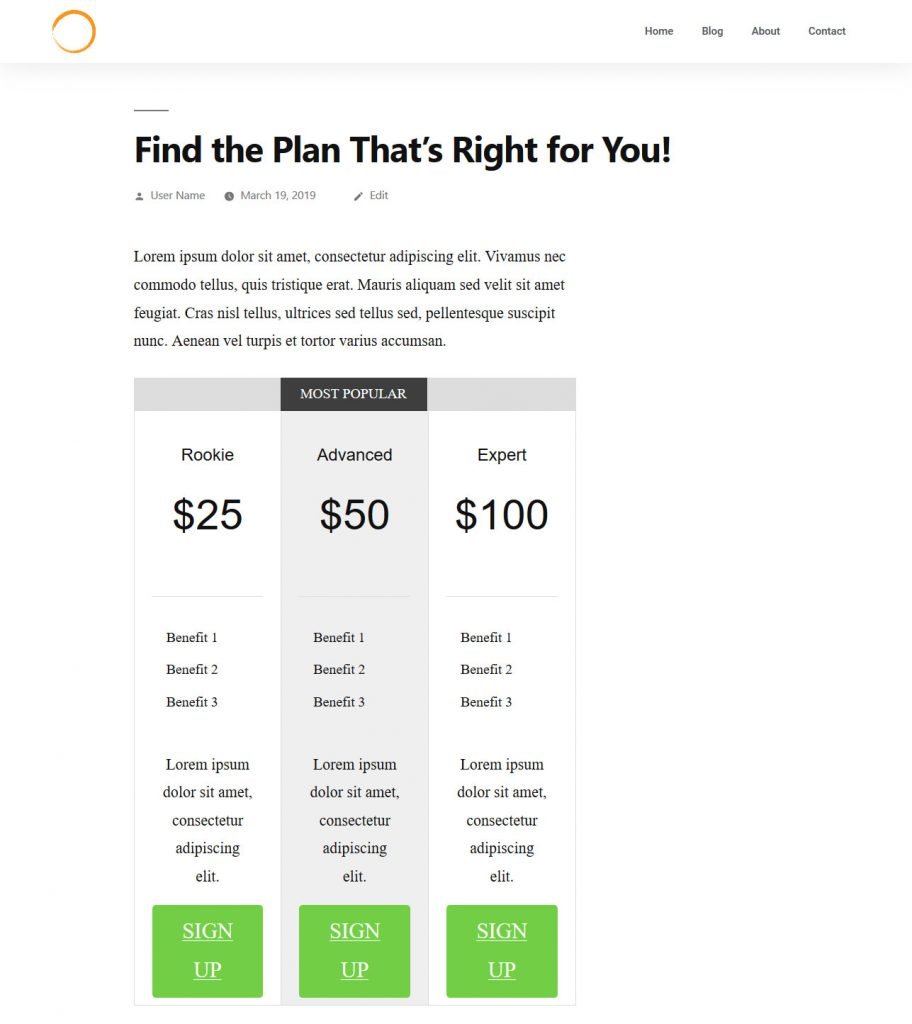Click the $100 Expert price
Viewport: 912px width, 1024px height.
(501, 515)
